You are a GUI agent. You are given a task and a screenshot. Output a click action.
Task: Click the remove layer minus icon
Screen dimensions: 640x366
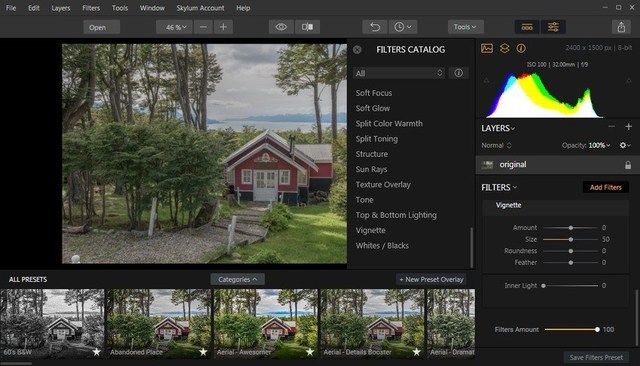[611, 126]
